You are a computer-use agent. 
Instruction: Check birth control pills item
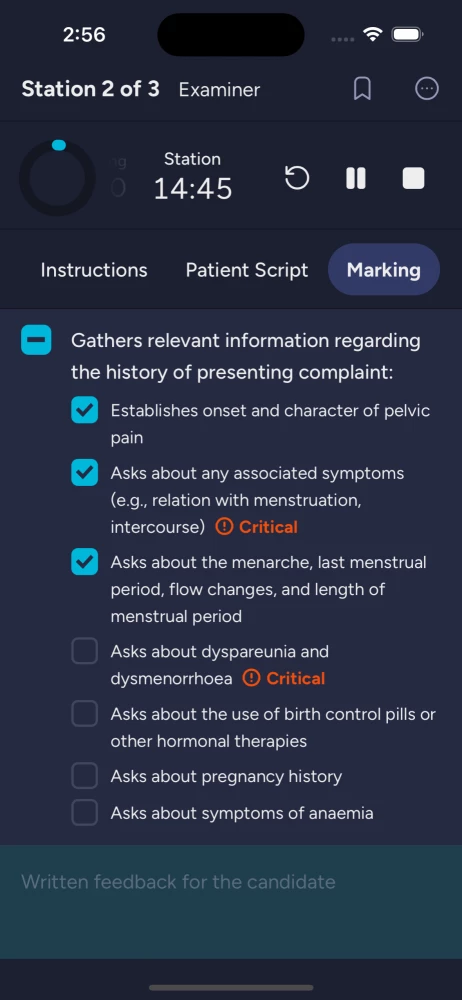pyautogui.click(x=84, y=714)
